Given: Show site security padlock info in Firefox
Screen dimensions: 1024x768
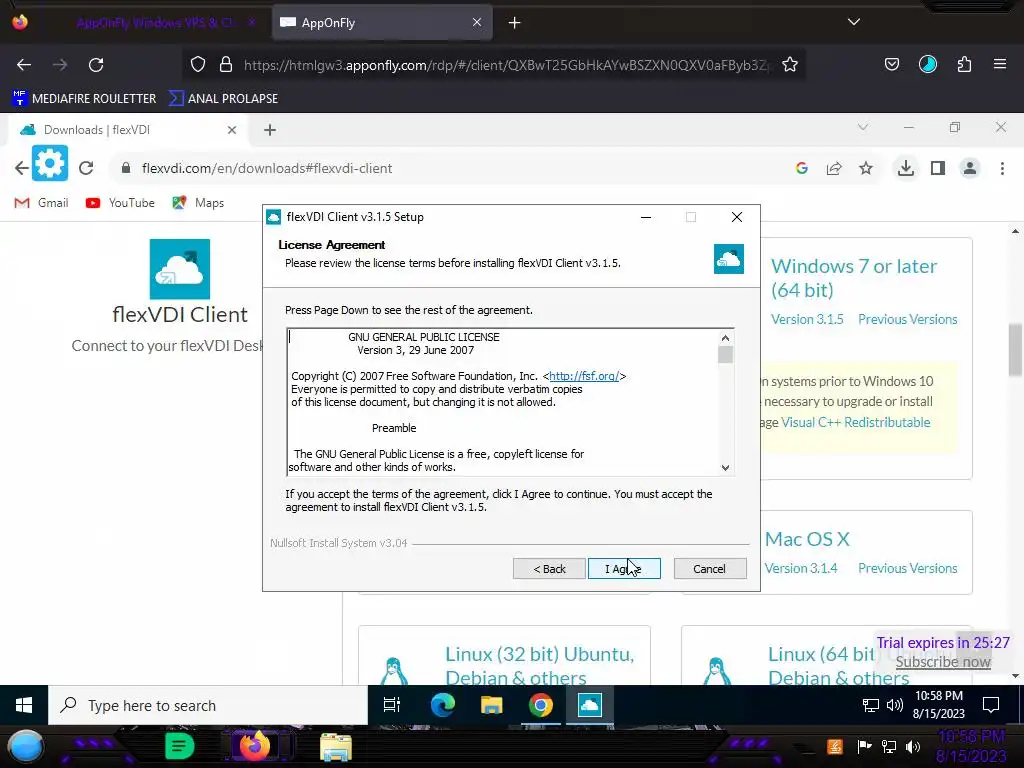Looking at the screenshot, I should (x=226, y=65).
